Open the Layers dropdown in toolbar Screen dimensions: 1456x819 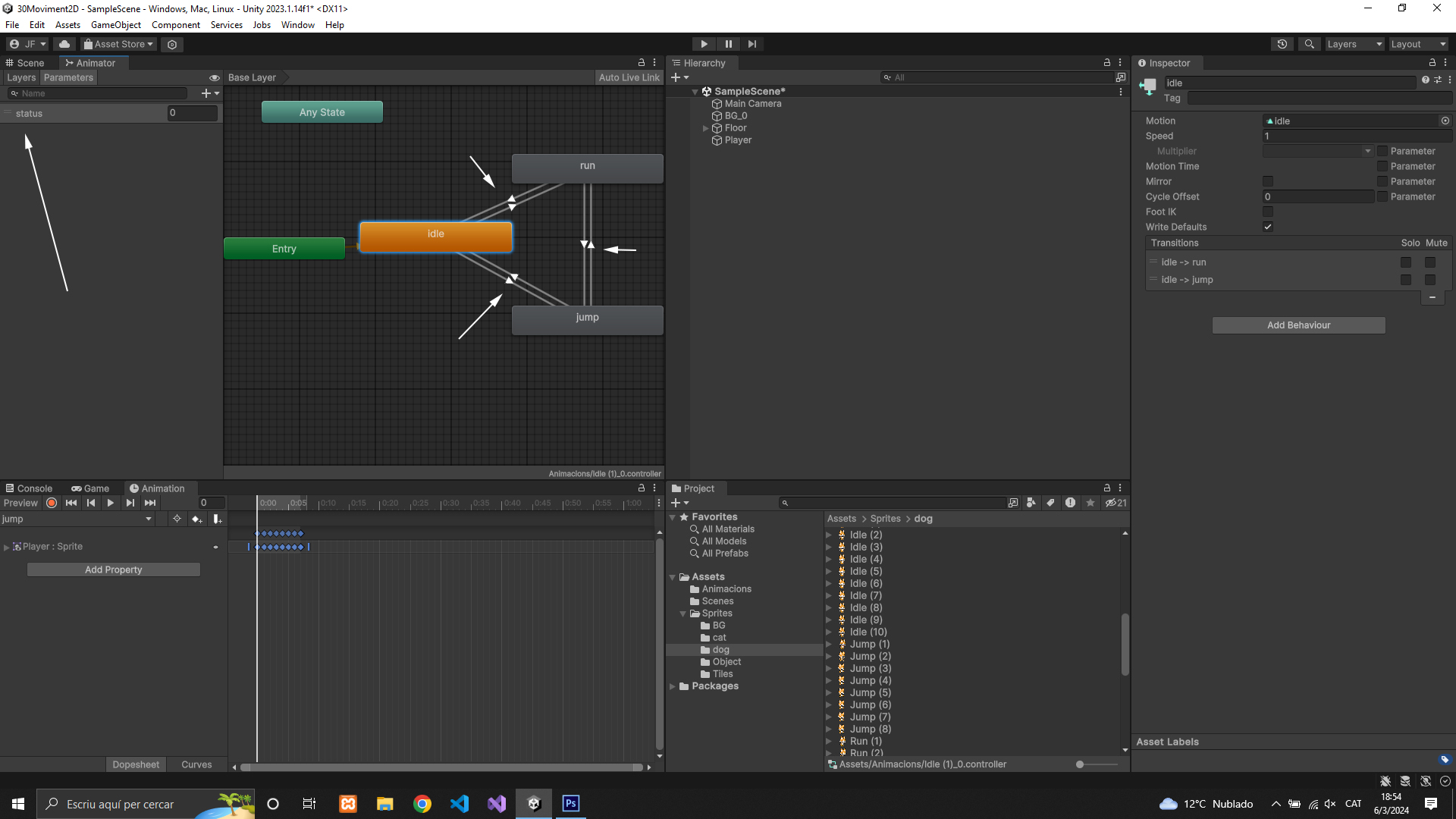click(1354, 44)
